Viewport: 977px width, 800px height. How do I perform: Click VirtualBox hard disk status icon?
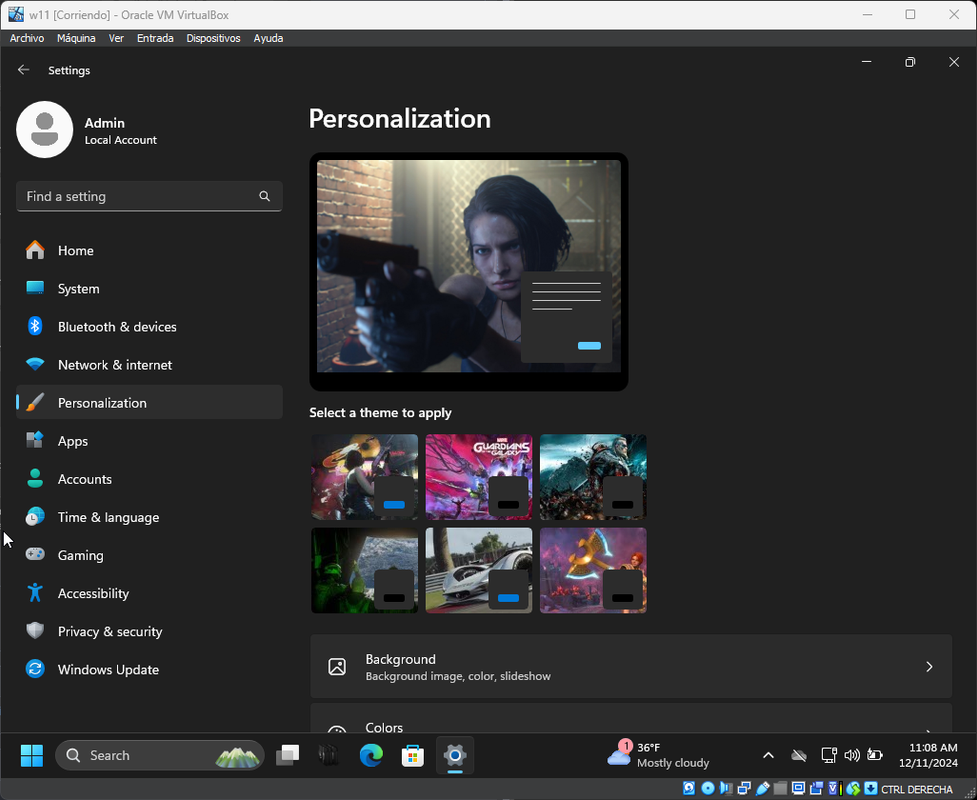(689, 788)
